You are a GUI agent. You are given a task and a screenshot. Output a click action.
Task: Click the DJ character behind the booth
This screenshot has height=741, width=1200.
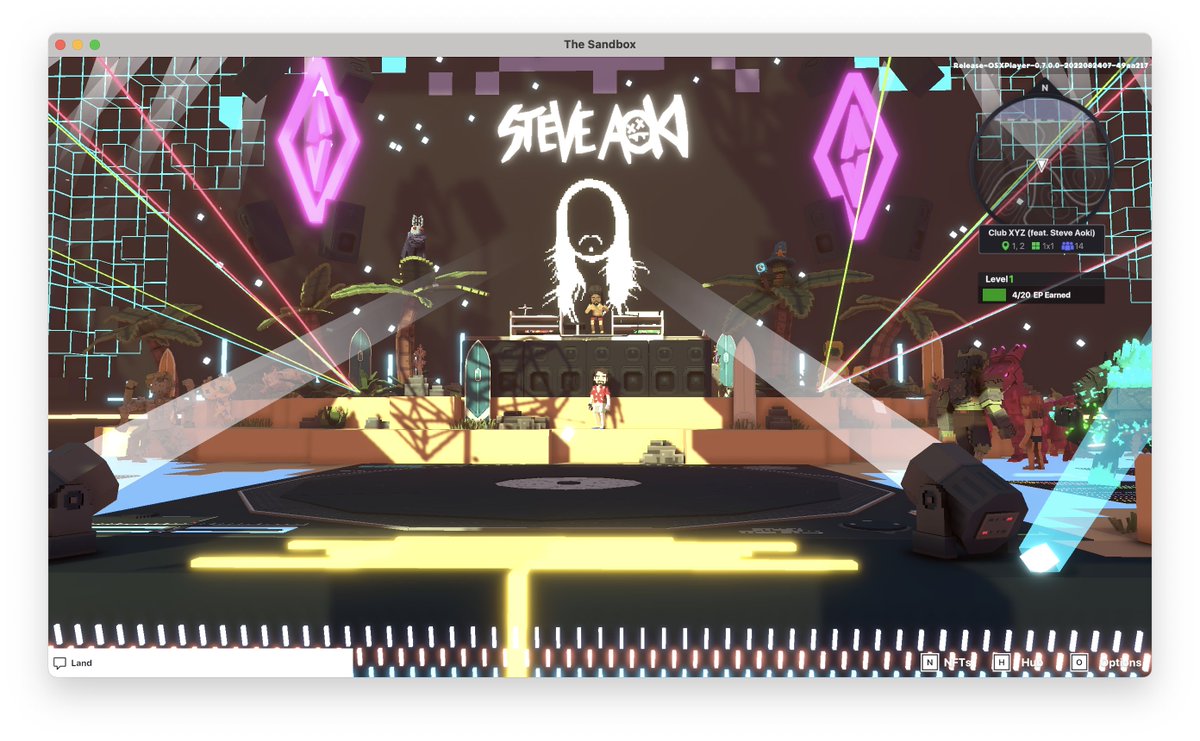[x=595, y=310]
